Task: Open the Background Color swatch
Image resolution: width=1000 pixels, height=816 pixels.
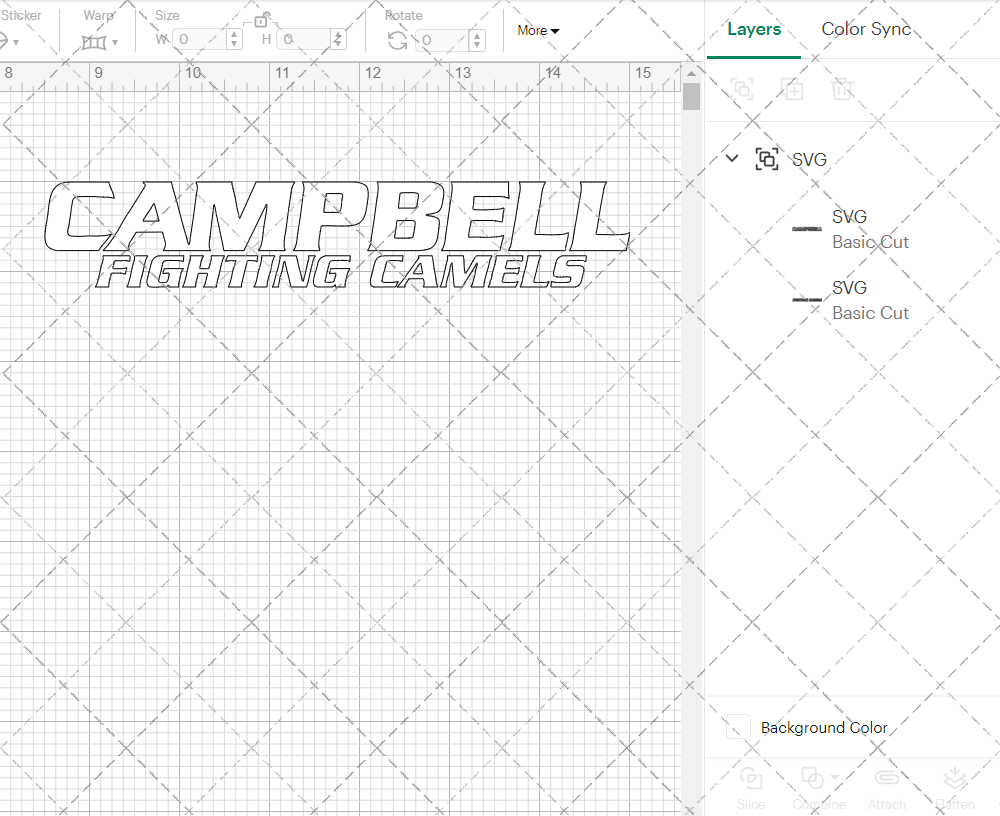Action: tap(737, 728)
